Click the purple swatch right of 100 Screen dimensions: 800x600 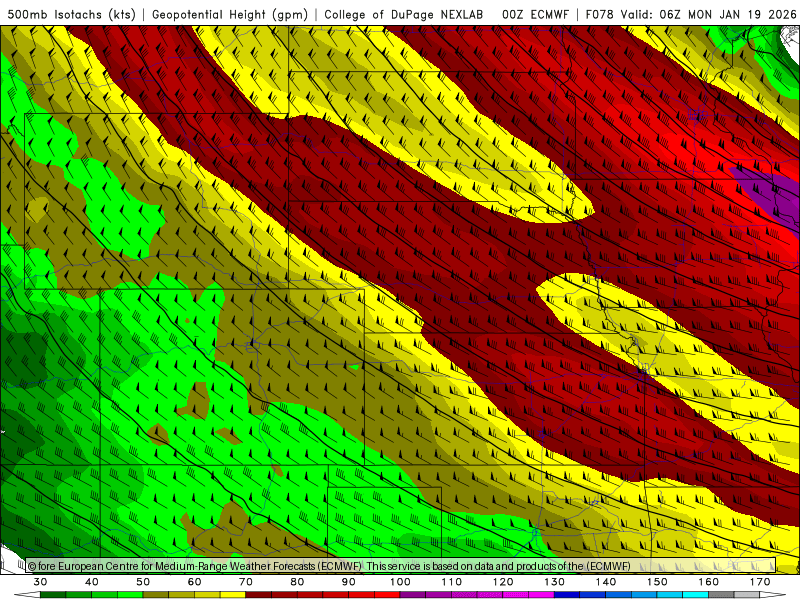(413, 595)
